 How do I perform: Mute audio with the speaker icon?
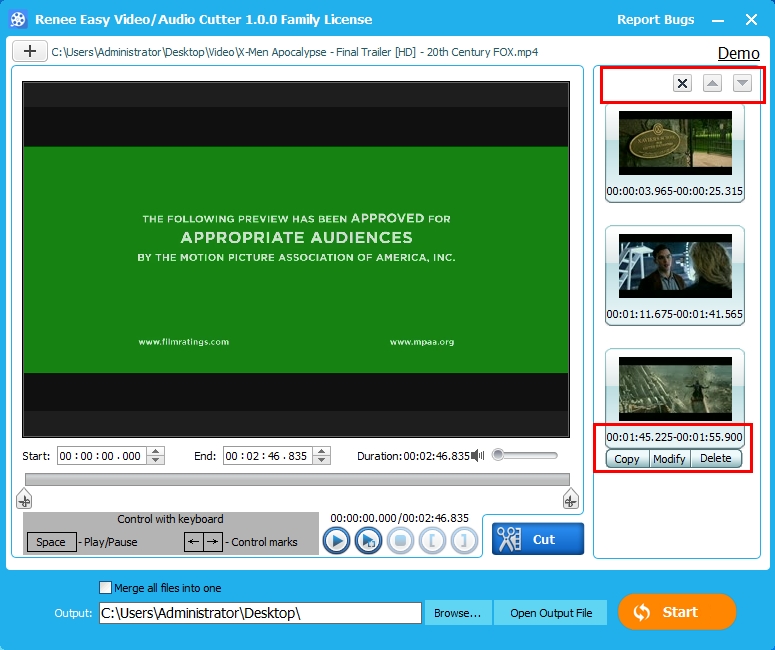tap(478, 455)
